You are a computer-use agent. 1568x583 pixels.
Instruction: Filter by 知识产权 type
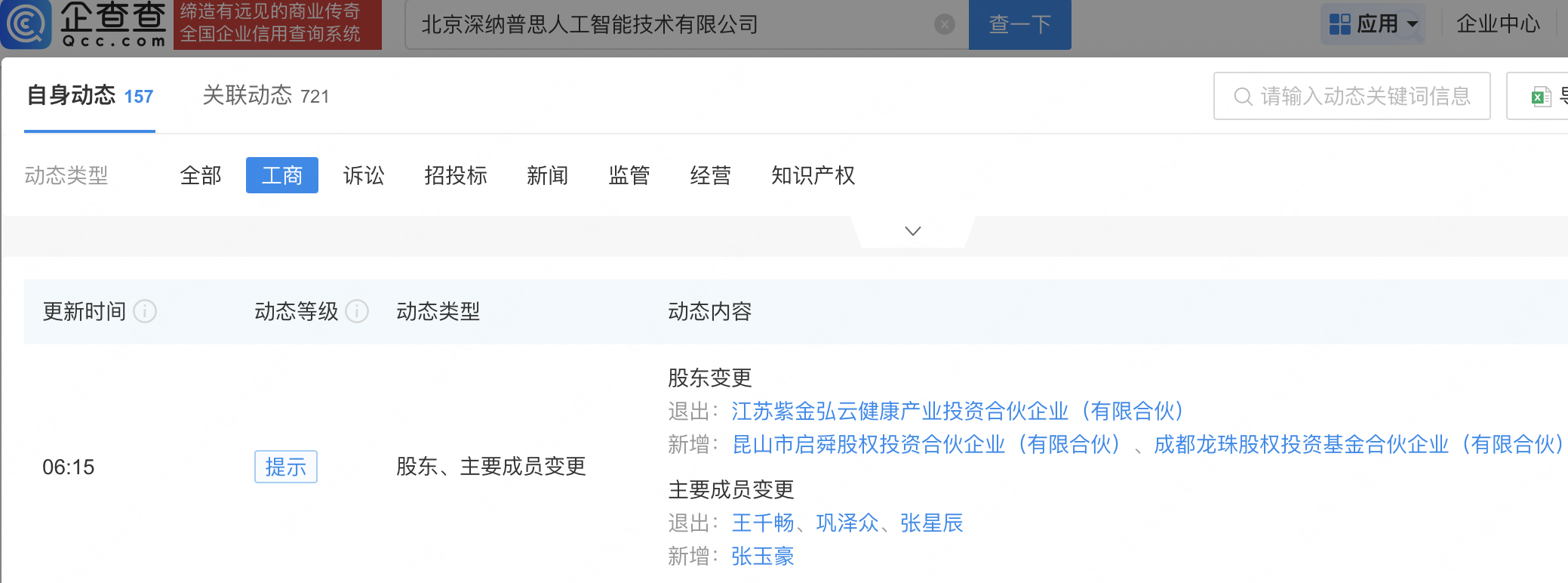point(813,176)
